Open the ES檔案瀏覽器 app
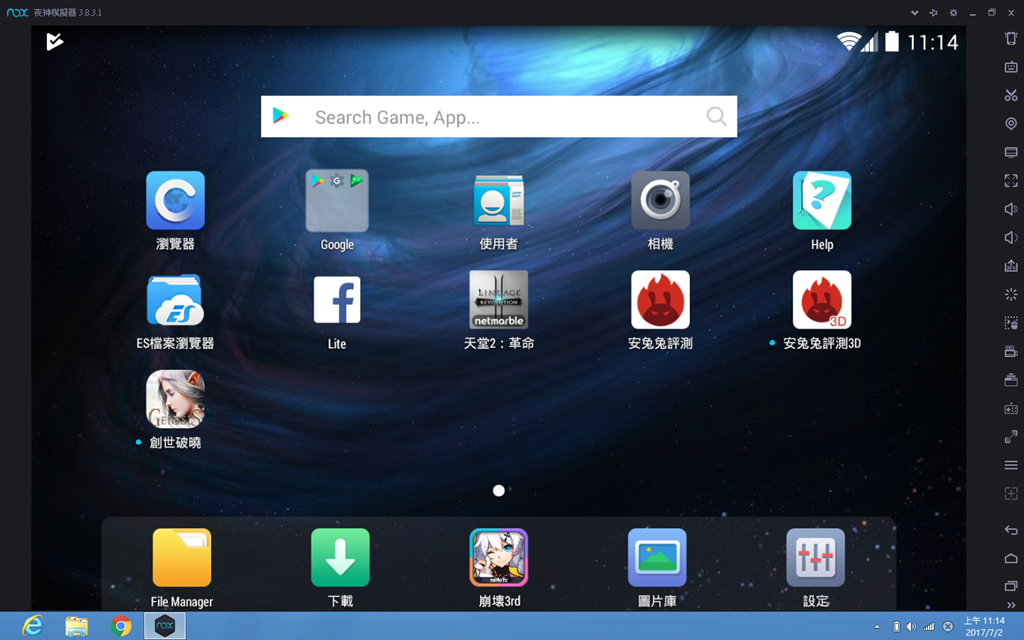The height and width of the screenshot is (640, 1024). (175, 300)
